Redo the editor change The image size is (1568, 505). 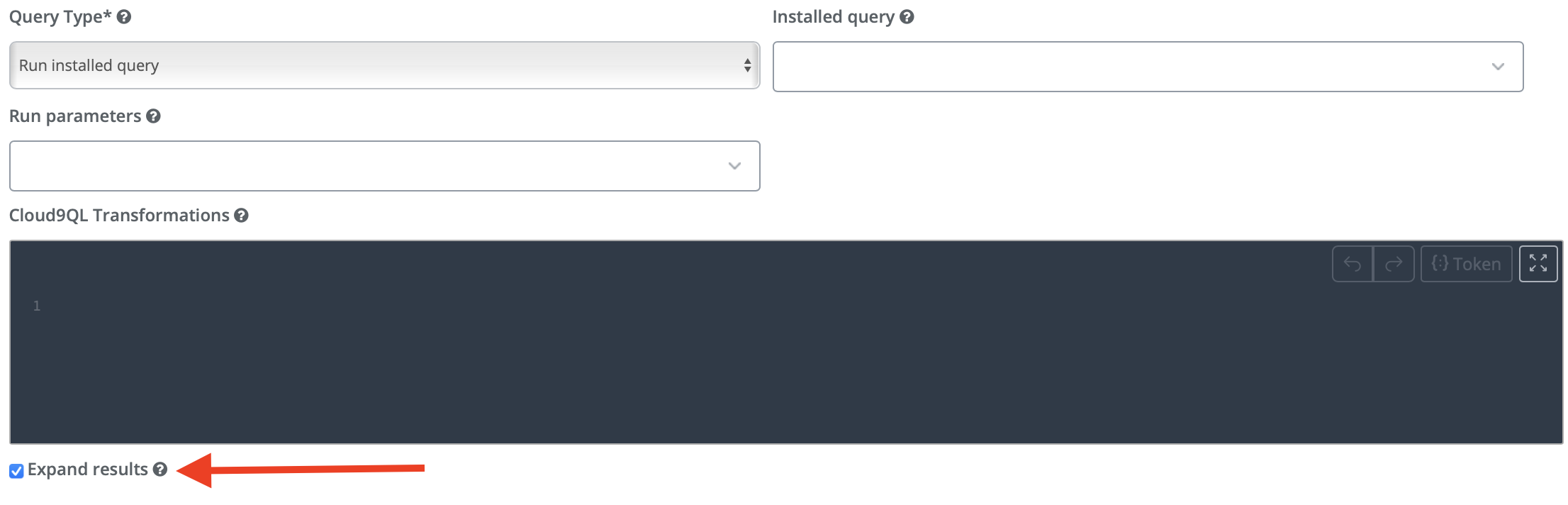(1394, 265)
